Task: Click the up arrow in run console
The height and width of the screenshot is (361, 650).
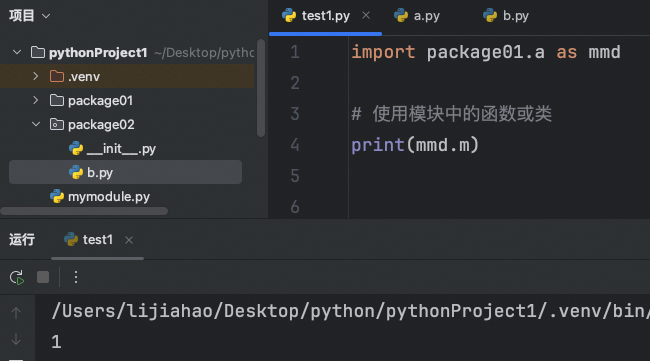Action: click(16, 313)
